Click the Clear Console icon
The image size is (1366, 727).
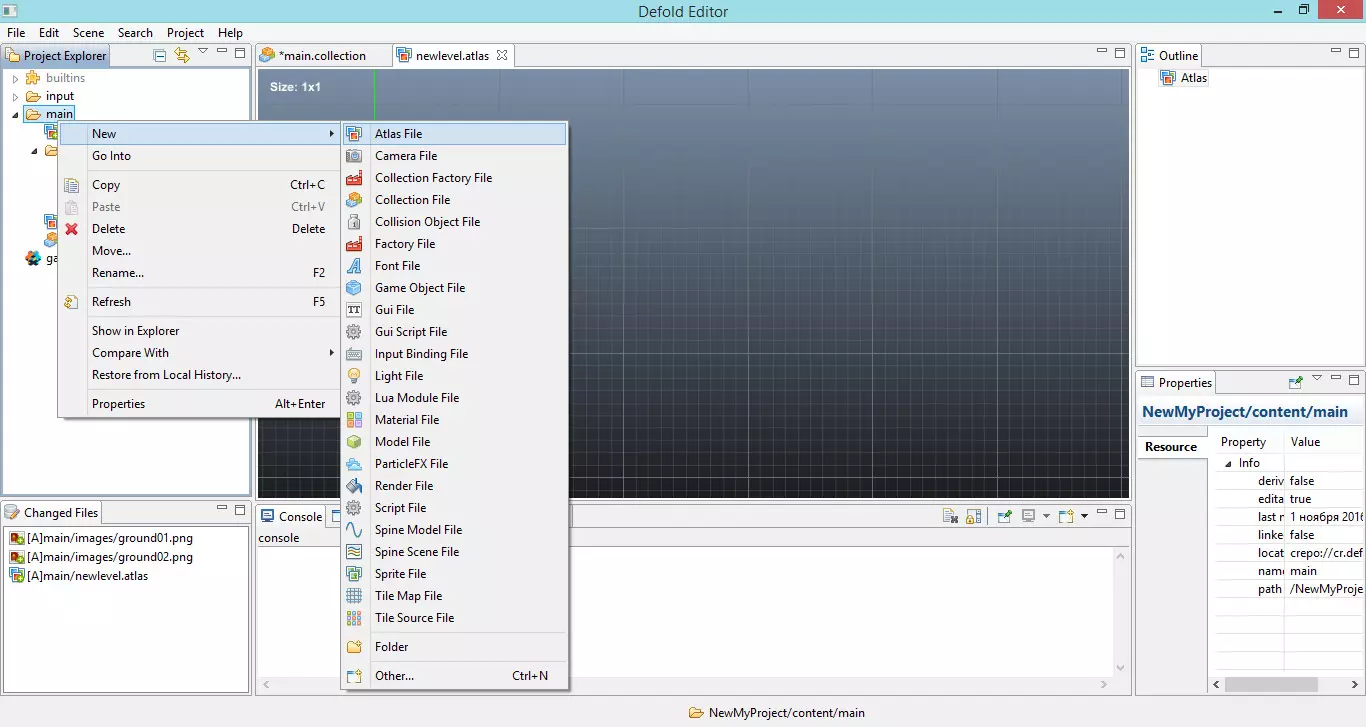click(x=951, y=516)
